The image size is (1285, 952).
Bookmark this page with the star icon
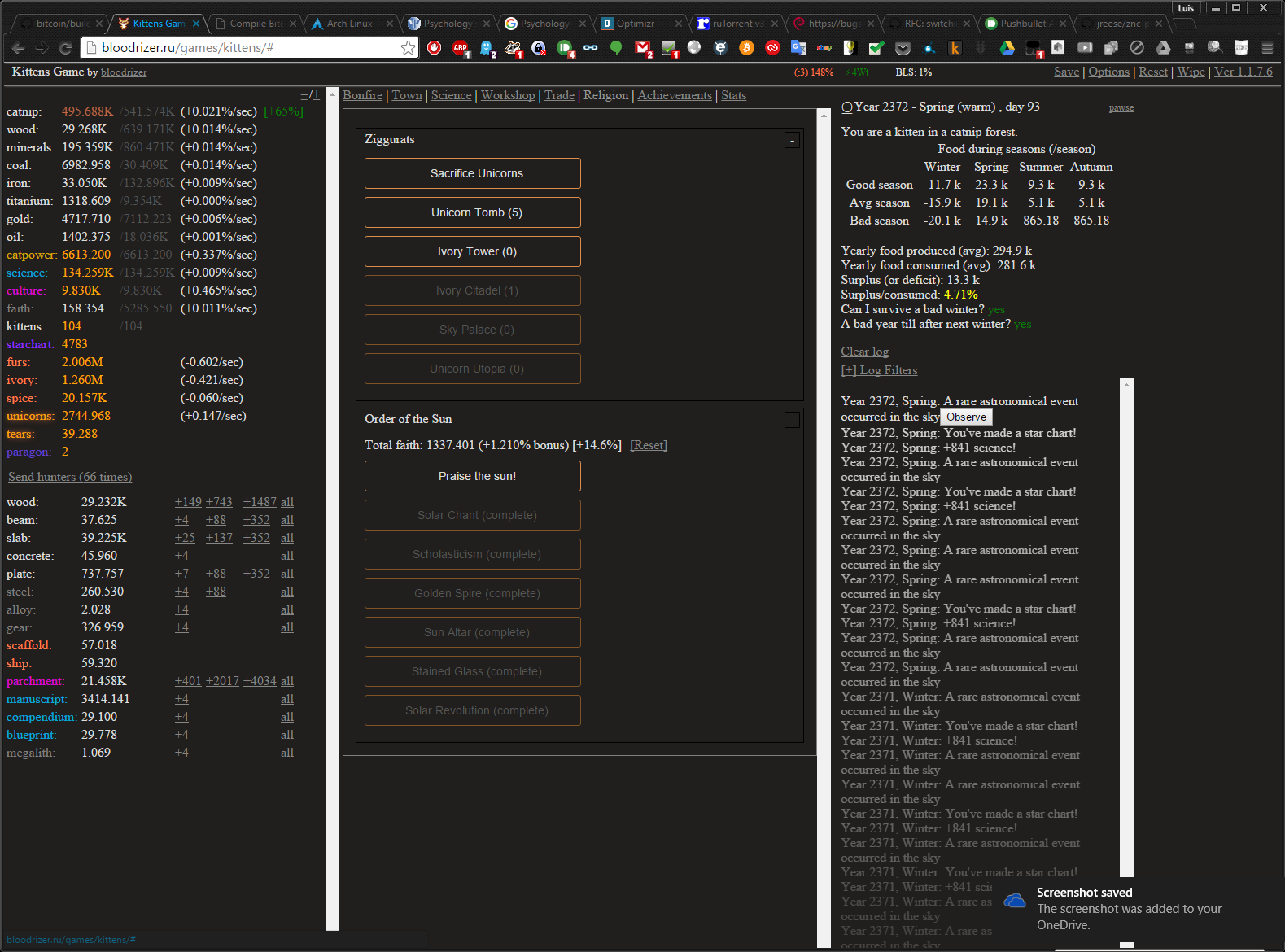click(408, 48)
